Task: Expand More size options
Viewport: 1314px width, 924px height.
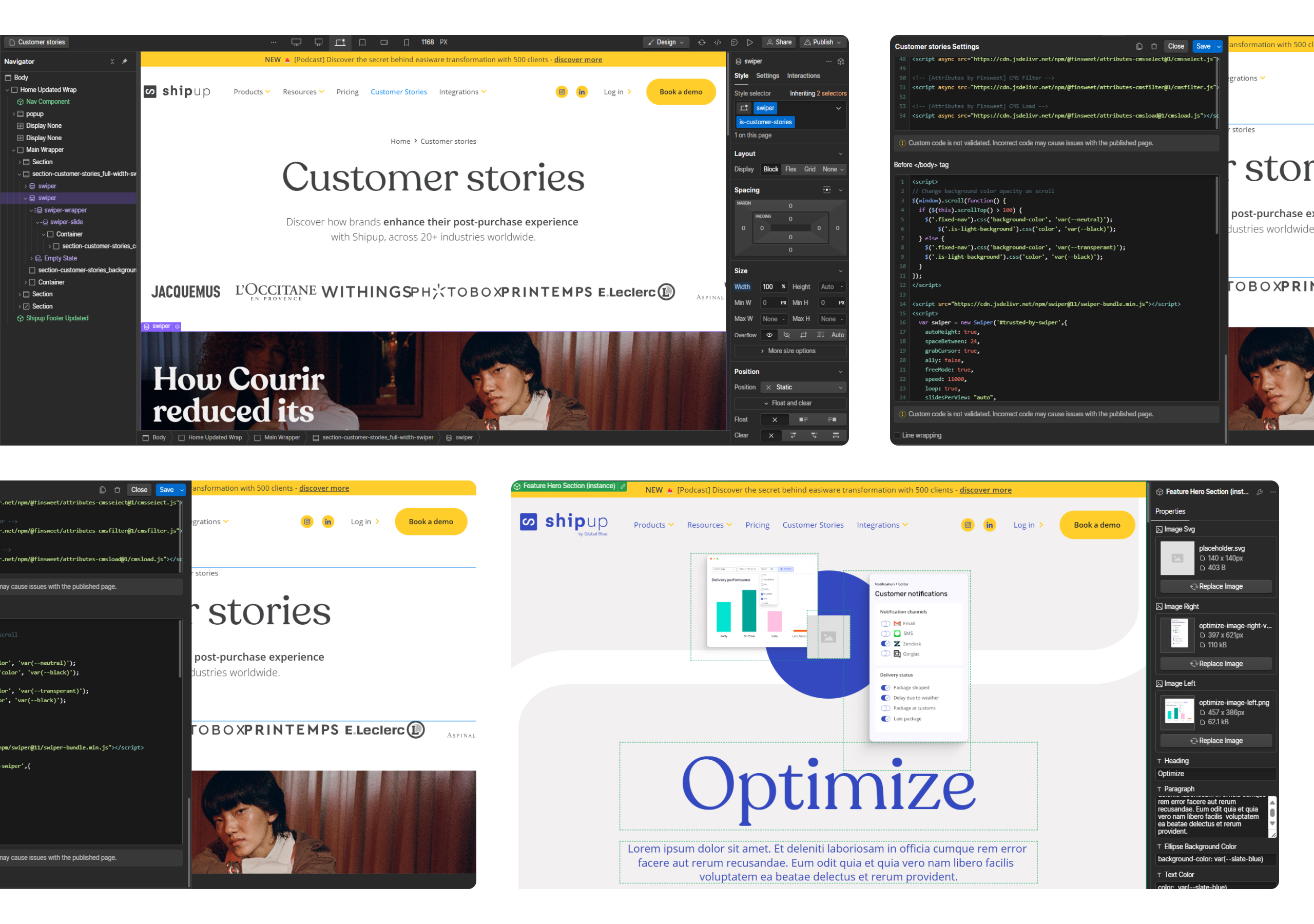Action: pos(790,351)
